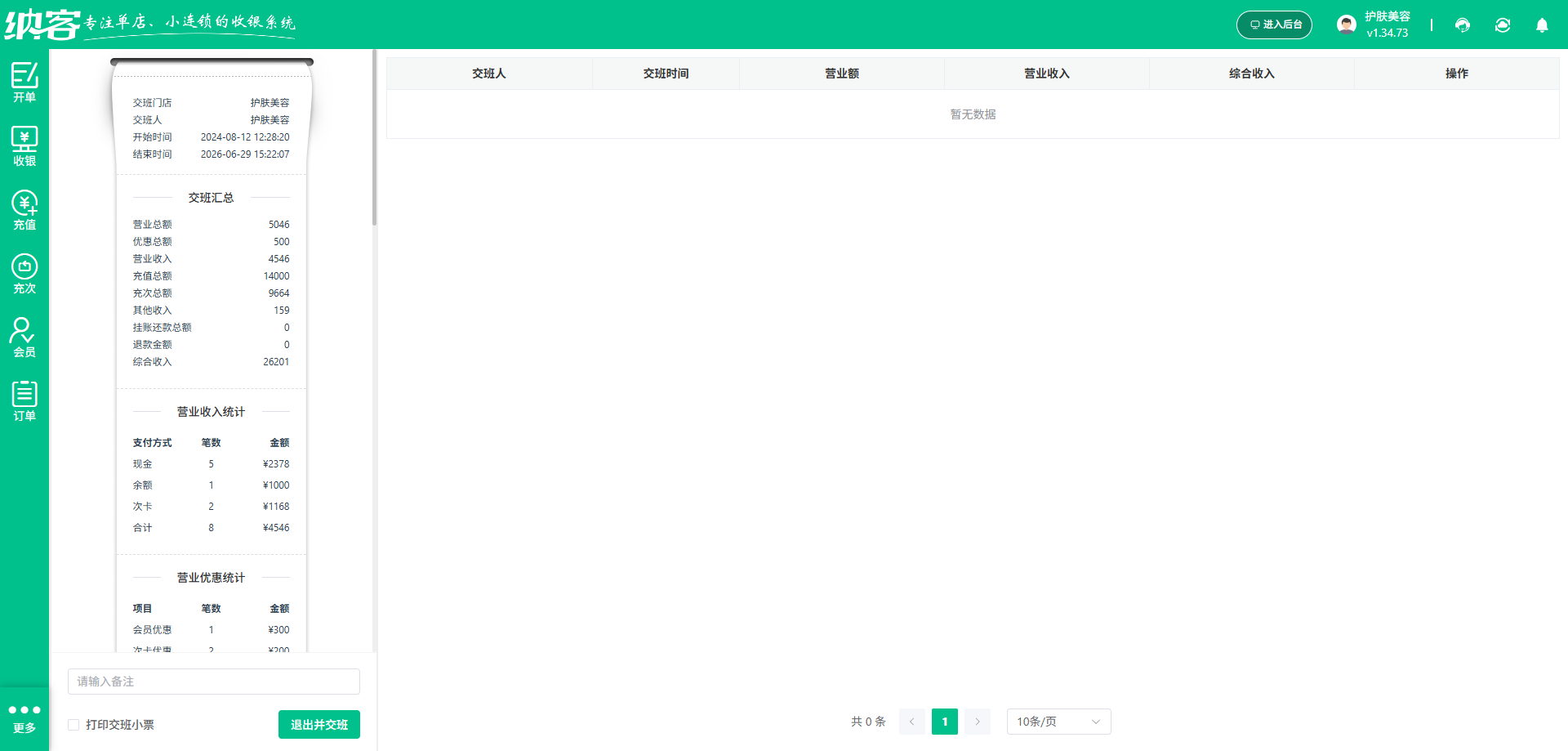Toggle 打印交班小票 checkbox
This screenshot has width=1568, height=751.
[x=73, y=725]
